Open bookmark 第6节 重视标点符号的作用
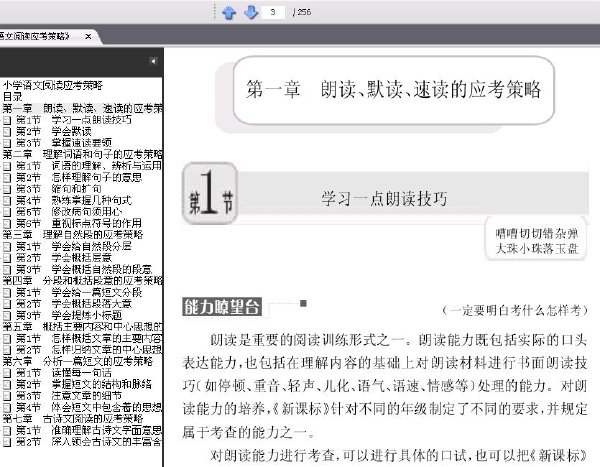600x467 pixels. (x=79, y=223)
